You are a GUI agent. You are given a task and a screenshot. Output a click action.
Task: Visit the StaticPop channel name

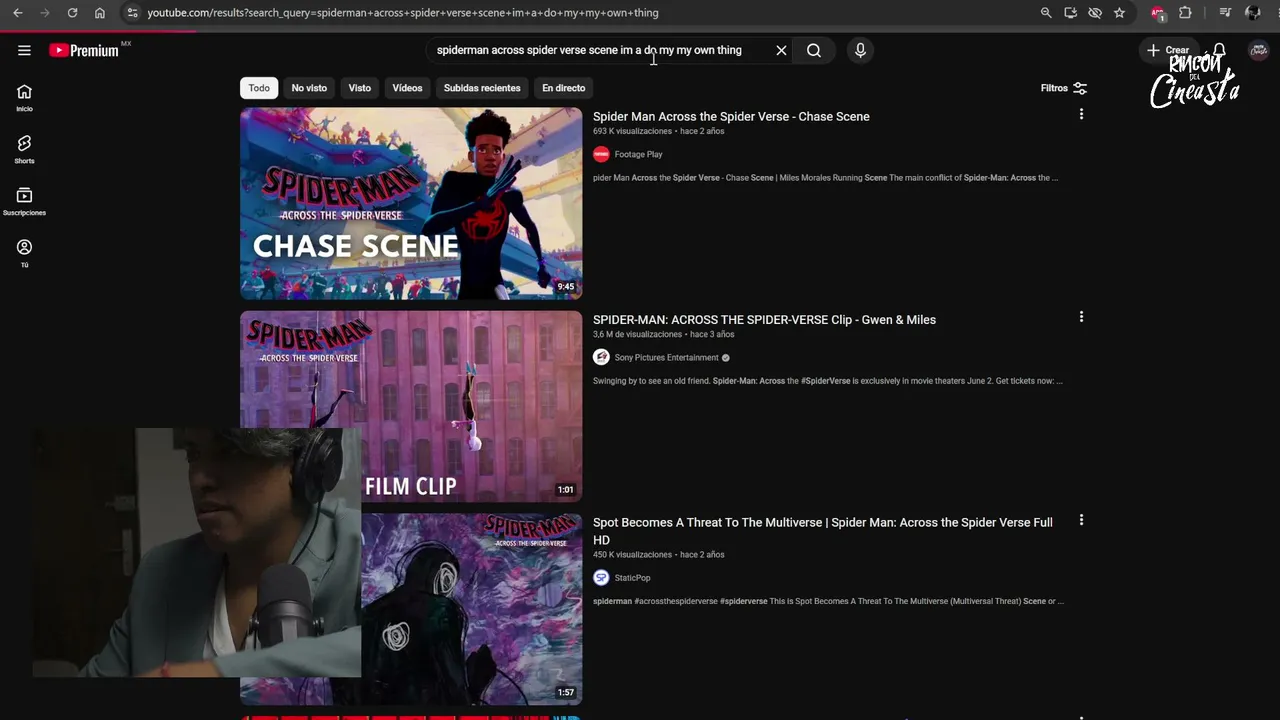(632, 578)
